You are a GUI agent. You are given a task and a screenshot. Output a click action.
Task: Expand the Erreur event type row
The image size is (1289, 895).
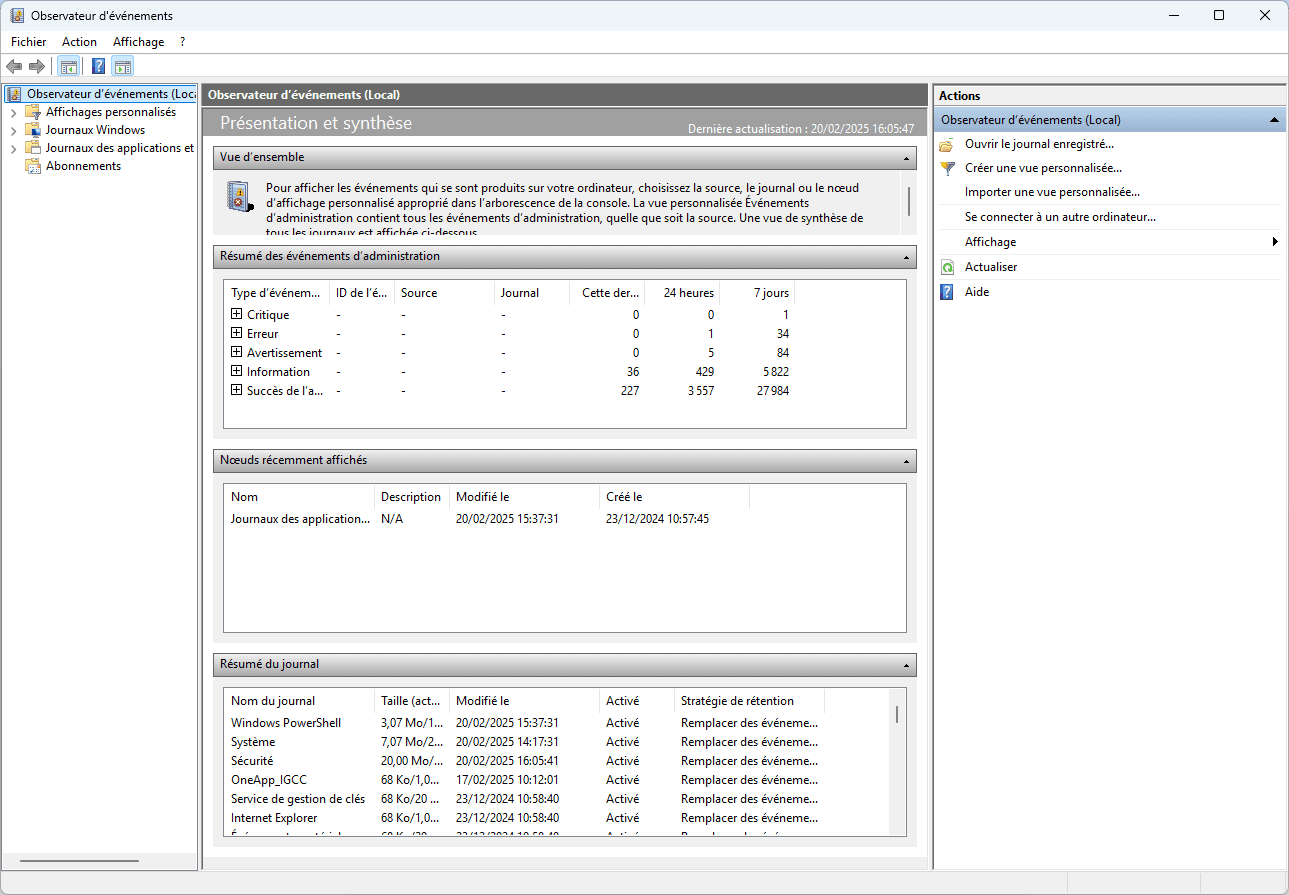(237, 333)
